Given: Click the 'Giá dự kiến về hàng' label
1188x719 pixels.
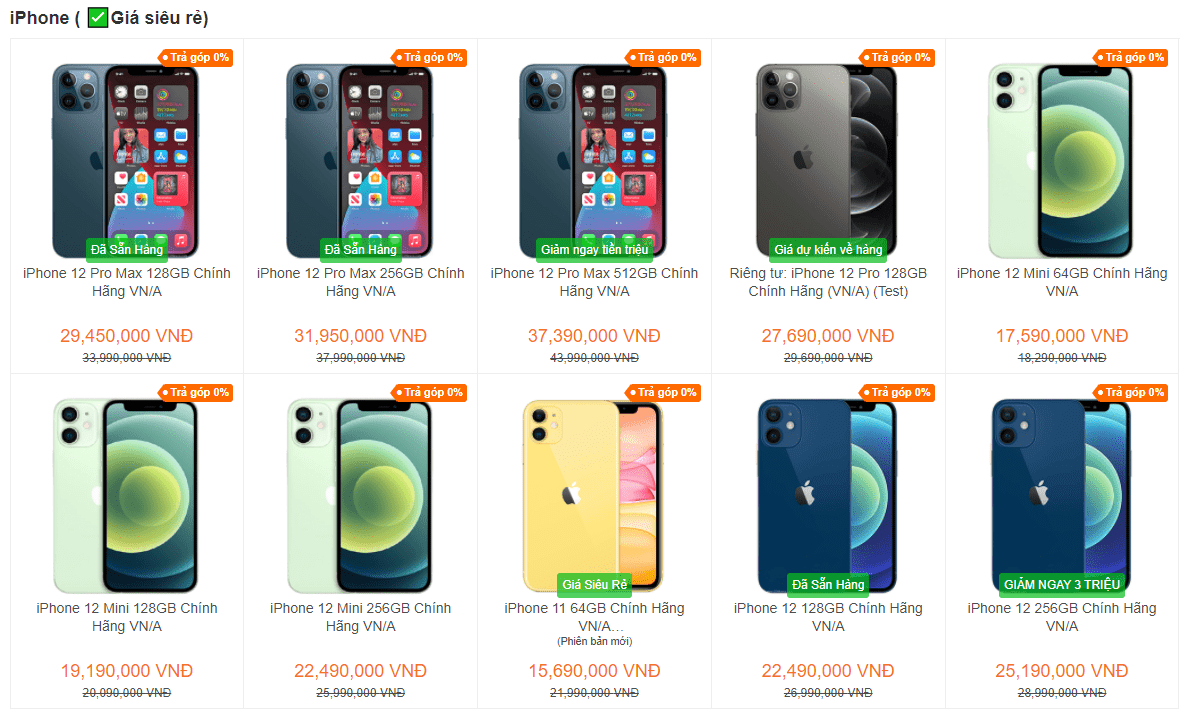Looking at the screenshot, I should click(x=828, y=249).
